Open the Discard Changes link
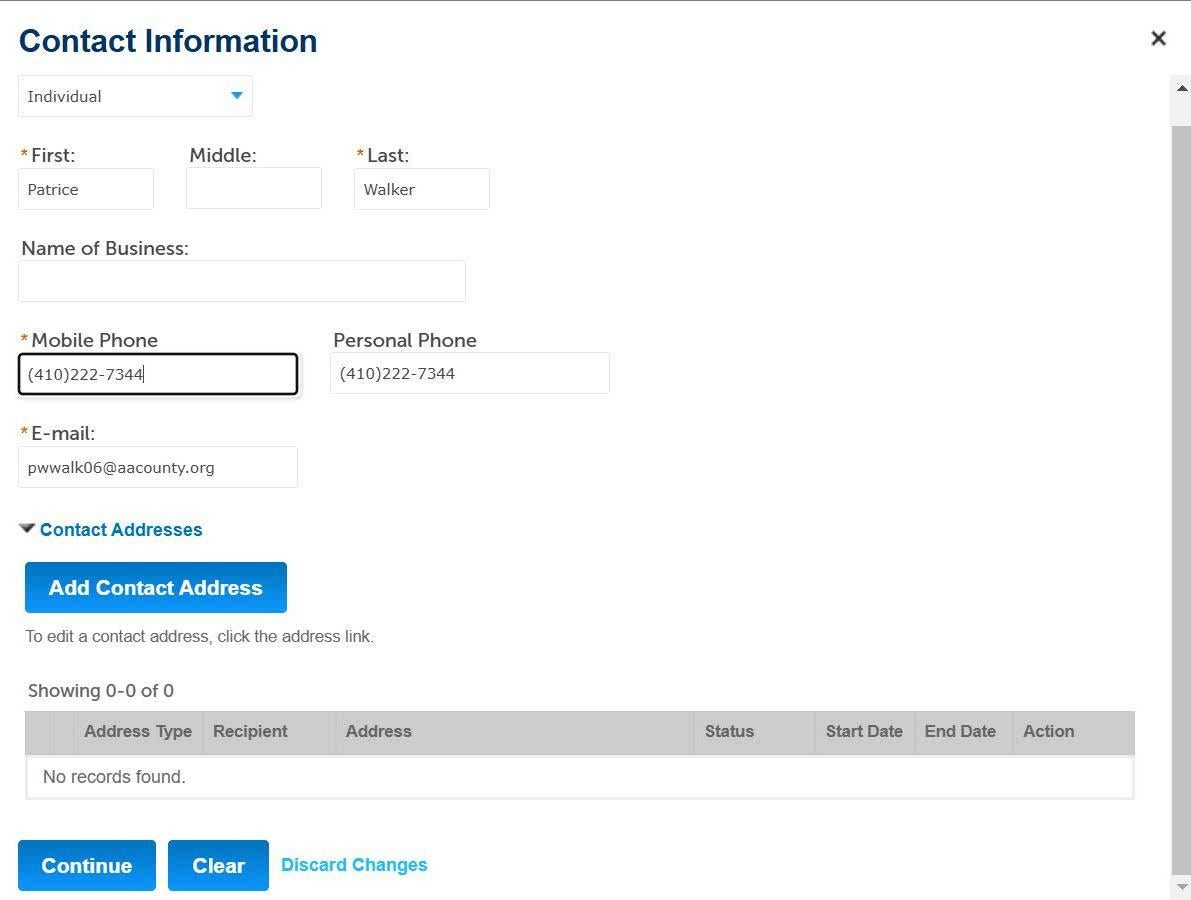Screen dimensions: 1191x900 (x=354, y=864)
